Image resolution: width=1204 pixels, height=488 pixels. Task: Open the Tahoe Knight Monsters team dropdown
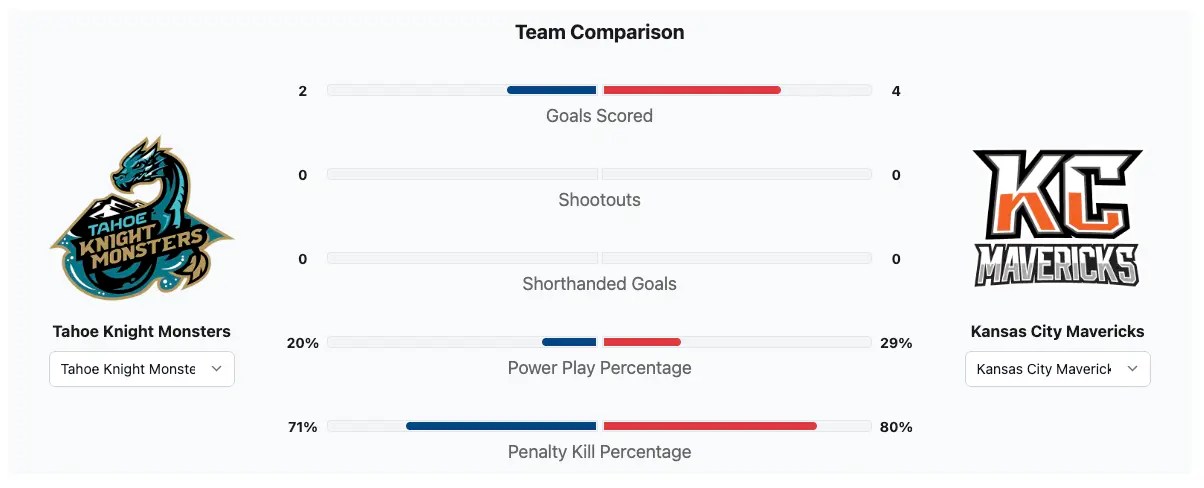(x=142, y=369)
